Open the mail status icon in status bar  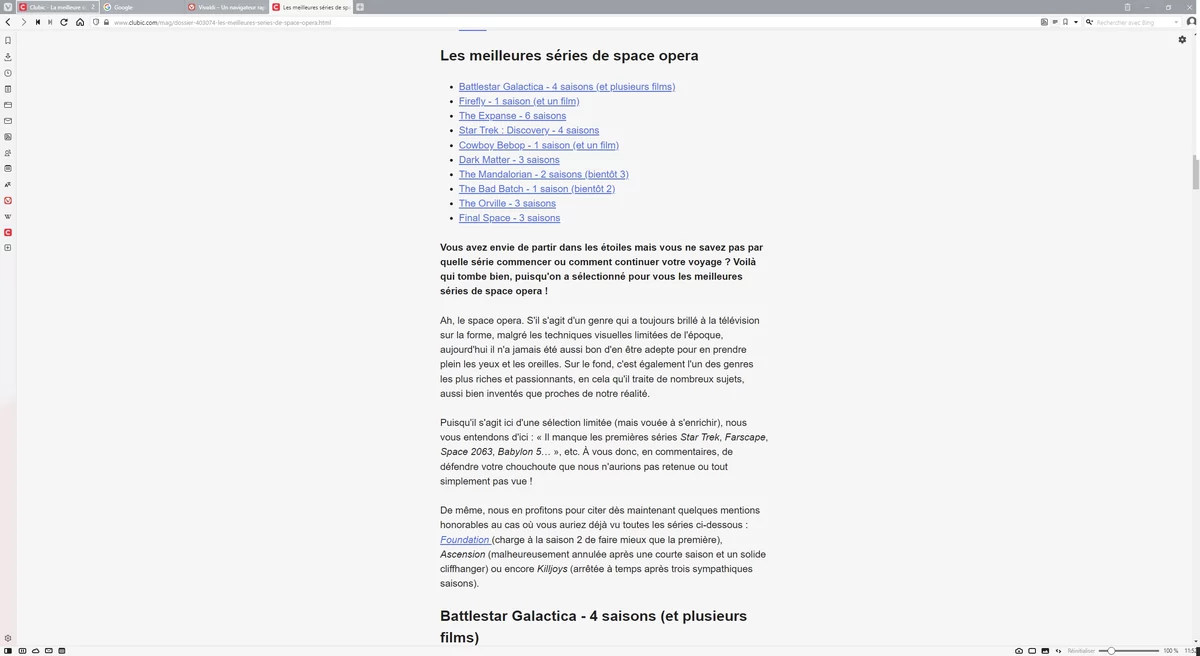[x=48, y=651]
